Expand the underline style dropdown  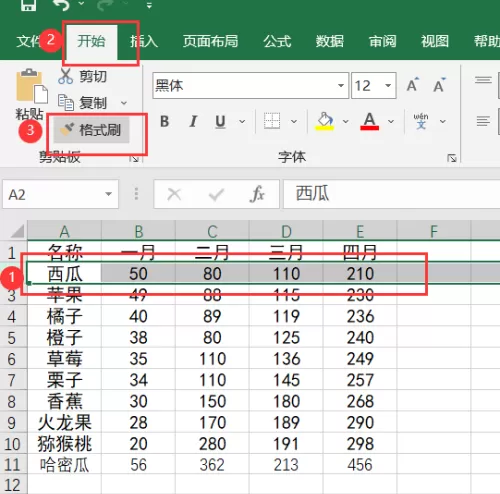click(242, 122)
